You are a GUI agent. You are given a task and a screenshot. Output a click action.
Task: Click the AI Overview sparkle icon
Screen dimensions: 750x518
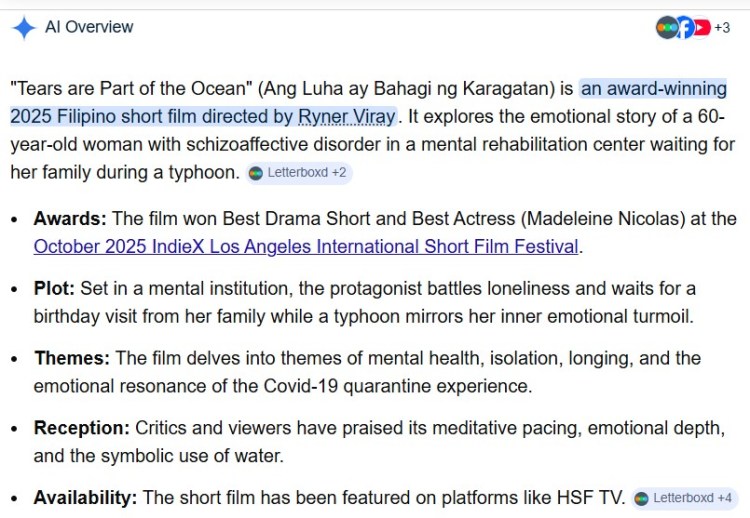[x=24, y=27]
